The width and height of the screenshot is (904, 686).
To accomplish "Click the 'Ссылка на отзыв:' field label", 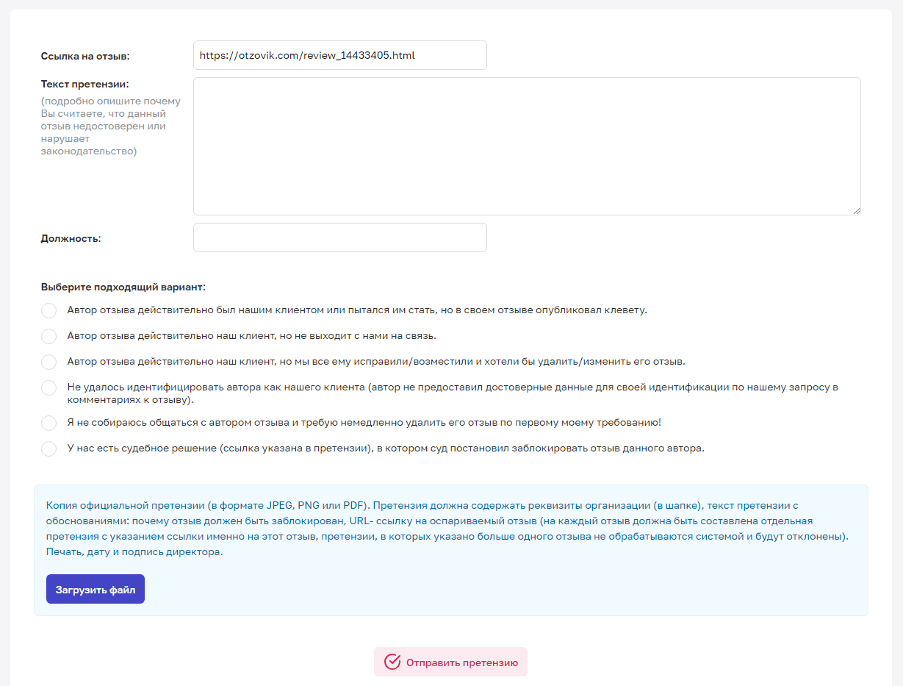I will pos(86,56).
